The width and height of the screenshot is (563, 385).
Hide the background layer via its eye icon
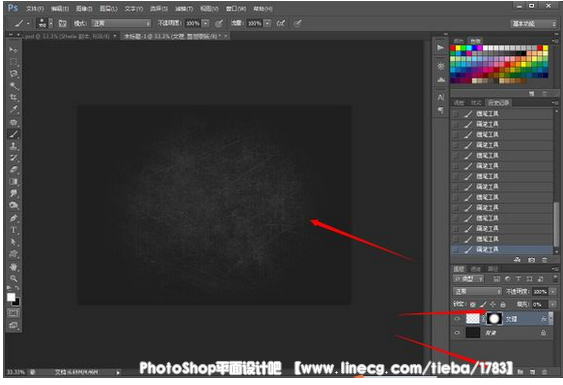click(457, 333)
